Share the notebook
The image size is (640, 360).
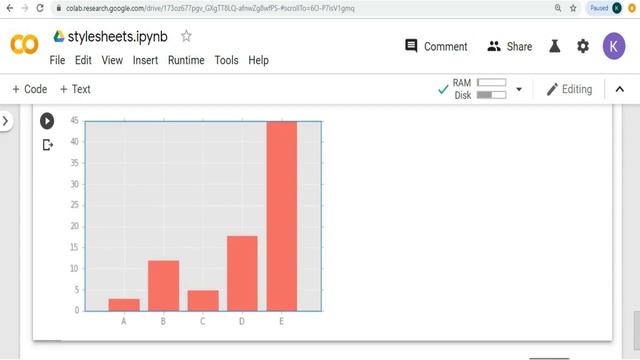click(x=510, y=46)
